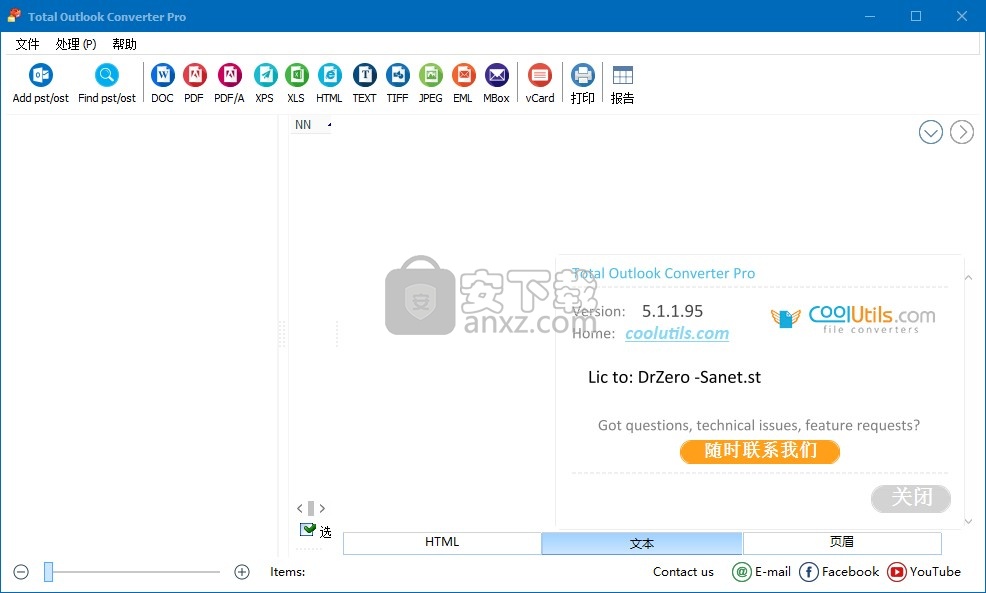Click the about panel scroll down arrow

point(968,521)
